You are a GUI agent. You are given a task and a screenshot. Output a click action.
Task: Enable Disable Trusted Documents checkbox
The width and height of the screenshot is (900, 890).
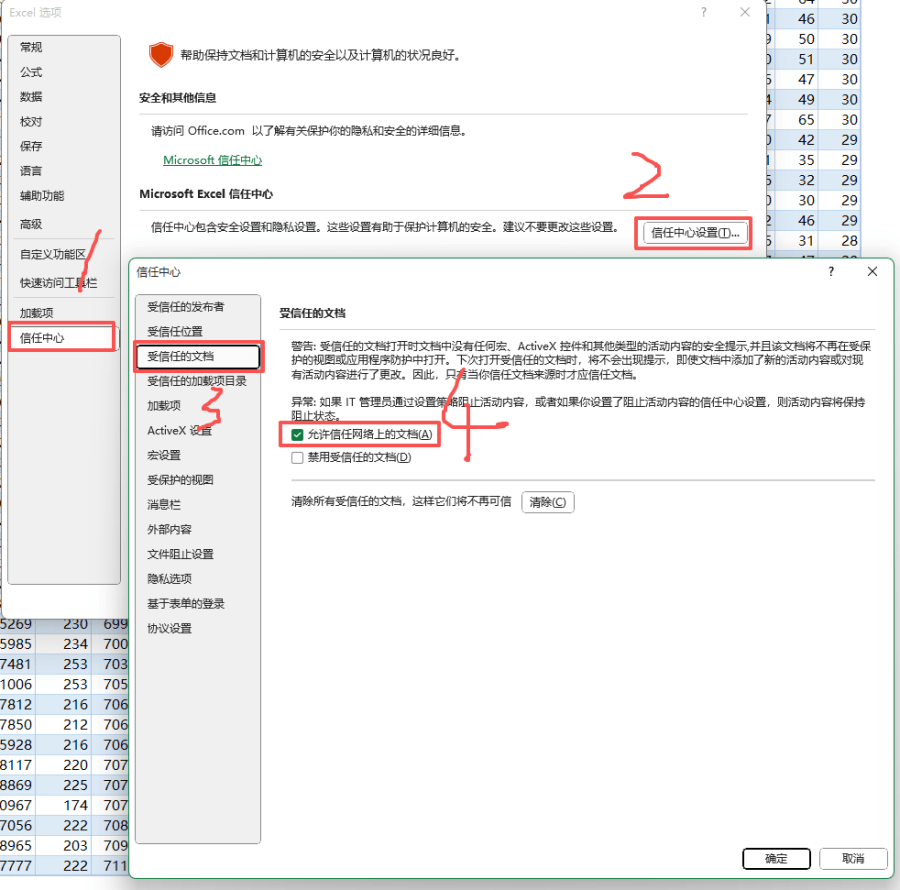point(297,458)
